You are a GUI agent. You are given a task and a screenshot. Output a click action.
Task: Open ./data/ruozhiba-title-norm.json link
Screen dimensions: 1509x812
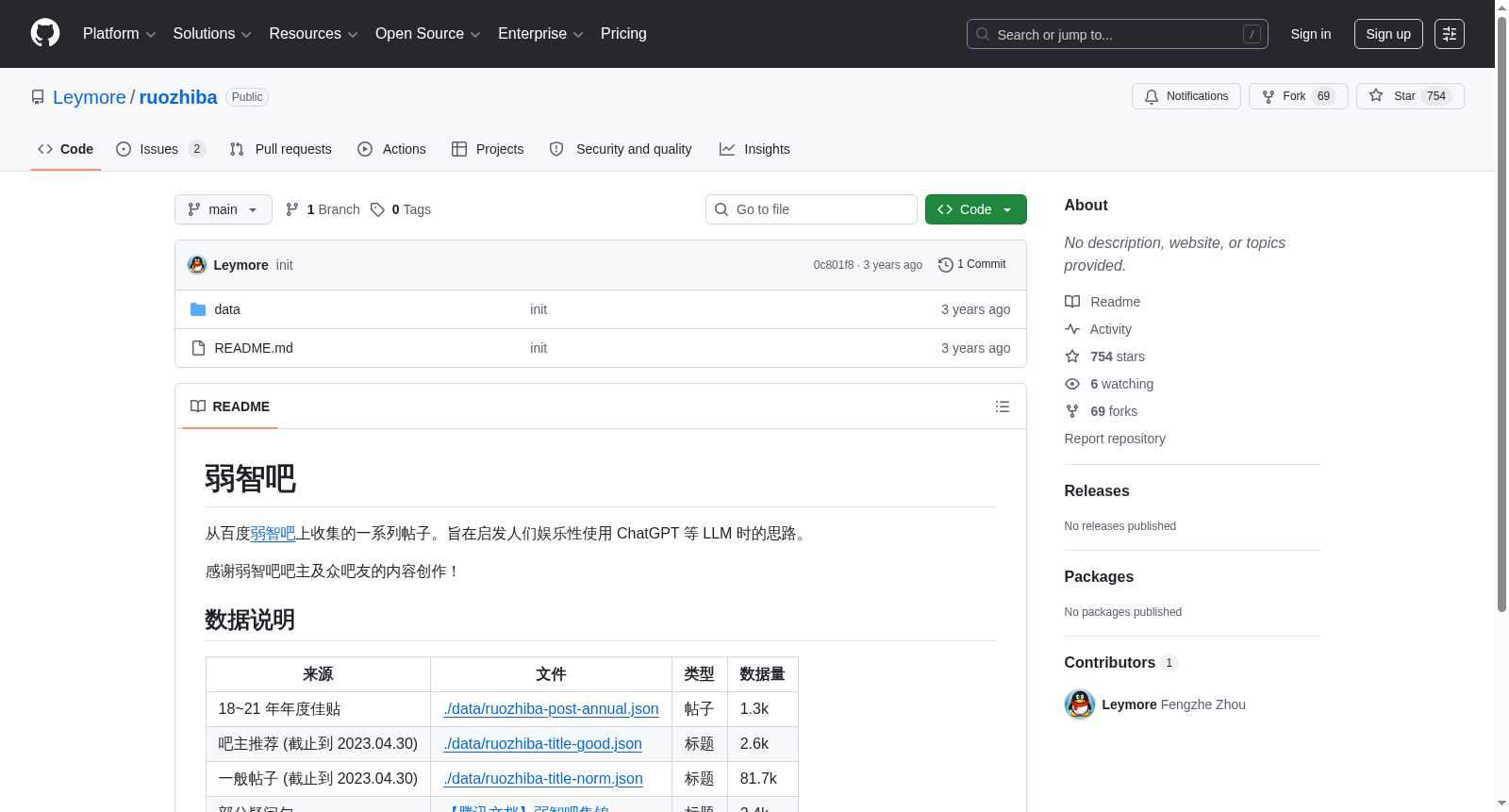[x=543, y=779]
